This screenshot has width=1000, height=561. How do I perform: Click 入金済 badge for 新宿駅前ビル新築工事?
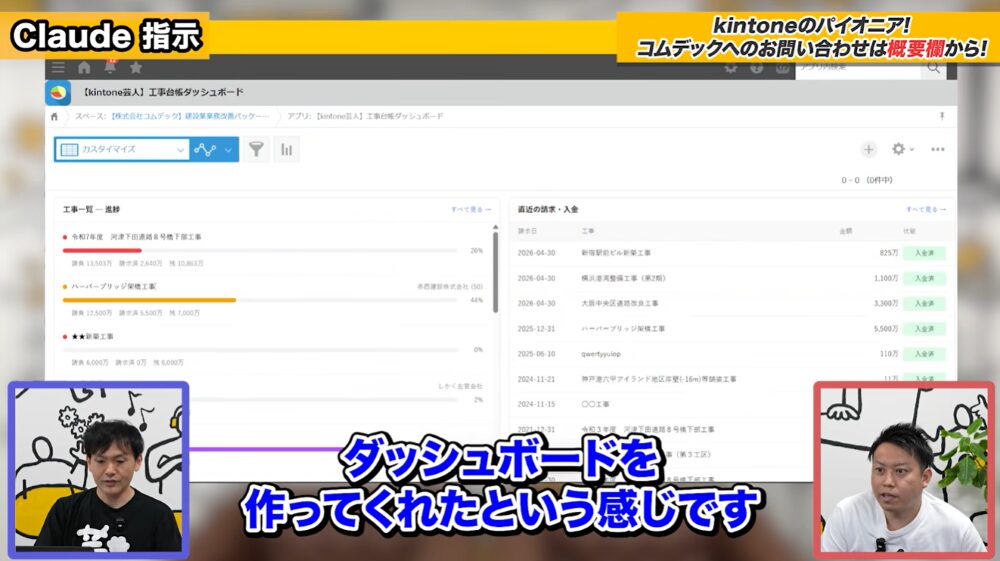(924, 253)
